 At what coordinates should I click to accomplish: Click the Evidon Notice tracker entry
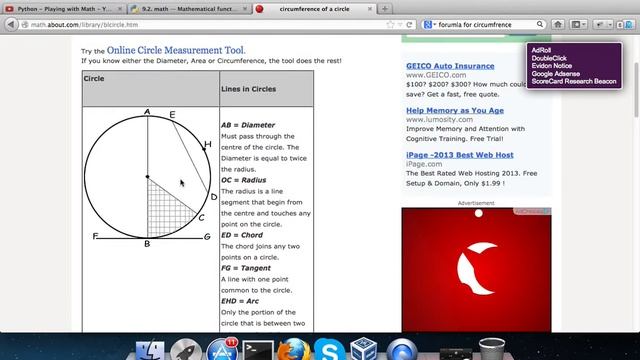(x=551, y=66)
